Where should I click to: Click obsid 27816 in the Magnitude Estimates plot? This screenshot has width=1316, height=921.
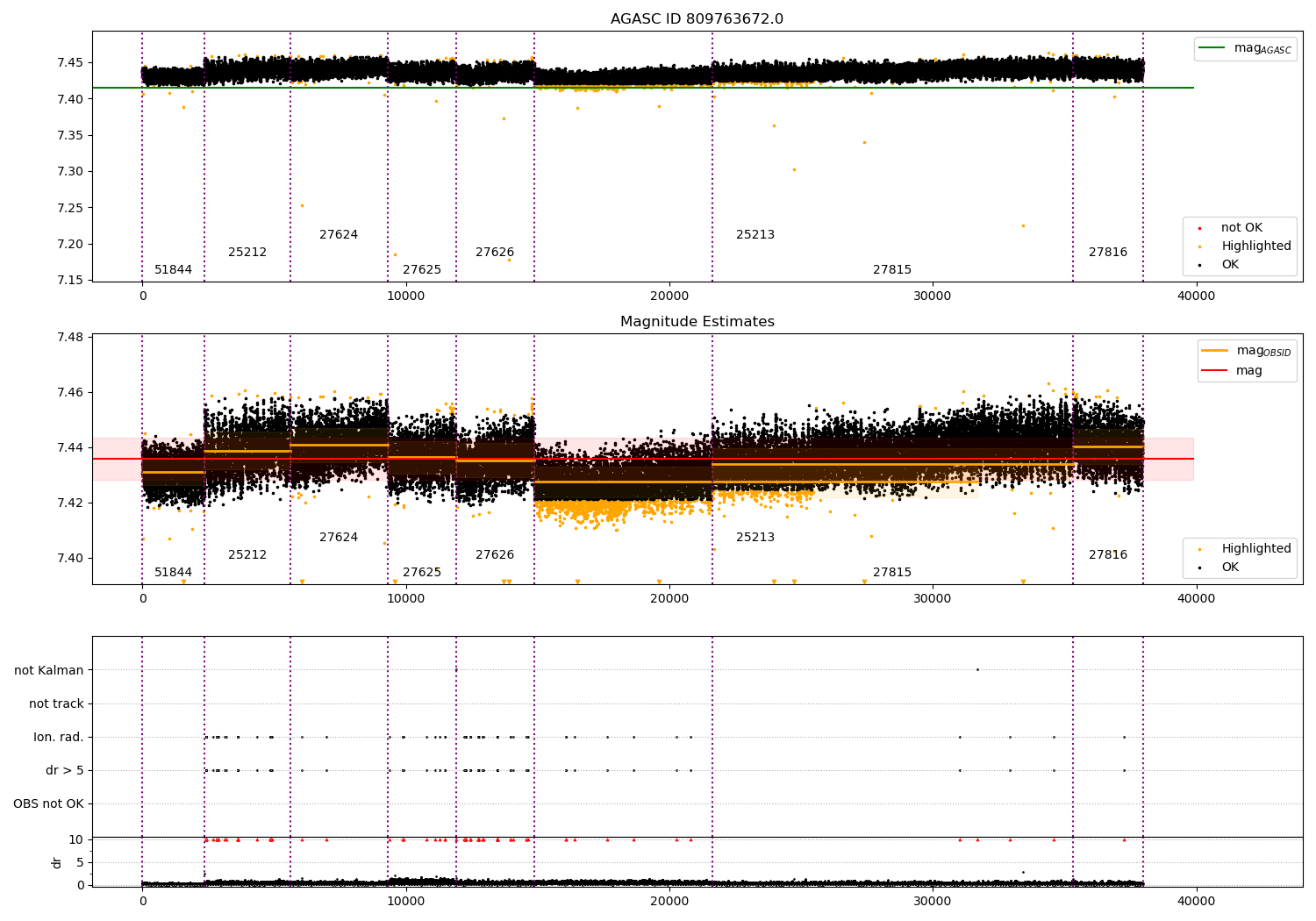point(1108,555)
